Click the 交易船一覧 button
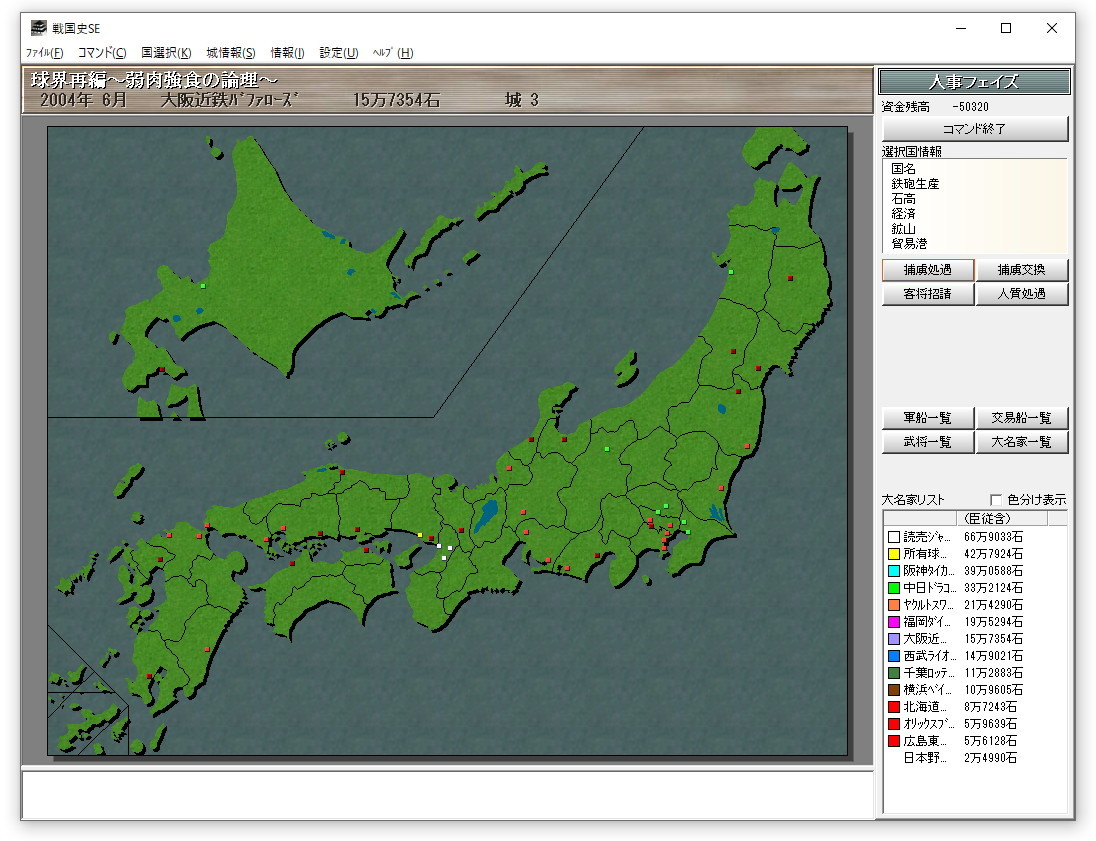 coord(1021,418)
